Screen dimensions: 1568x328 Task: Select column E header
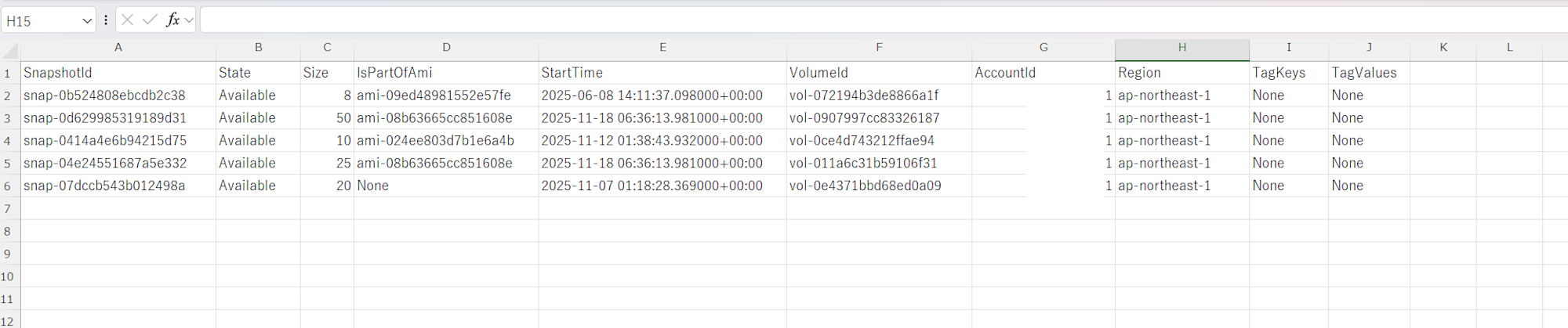(x=662, y=48)
